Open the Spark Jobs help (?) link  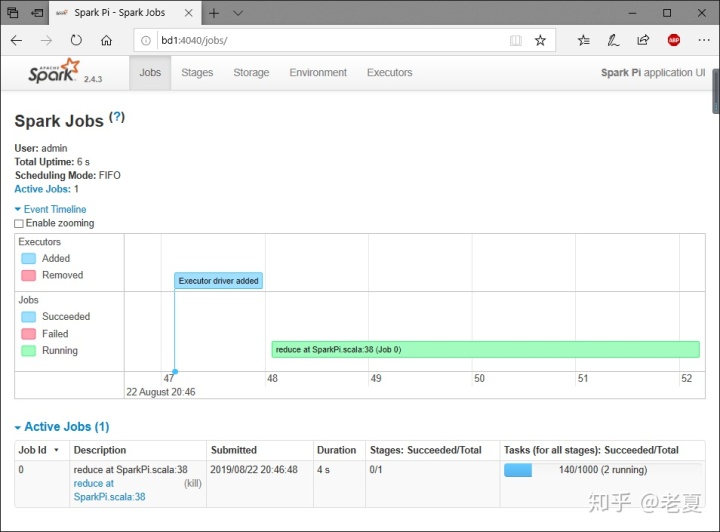click(x=117, y=117)
